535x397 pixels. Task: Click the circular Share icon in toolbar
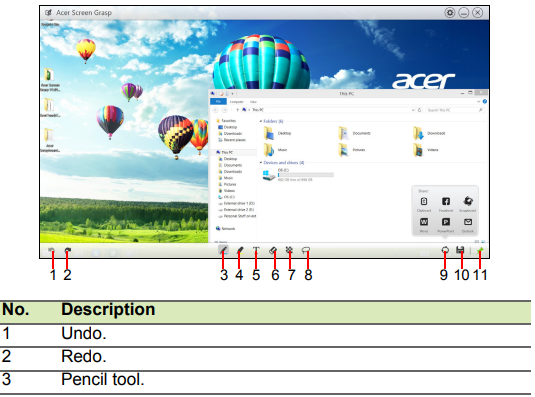click(x=445, y=250)
